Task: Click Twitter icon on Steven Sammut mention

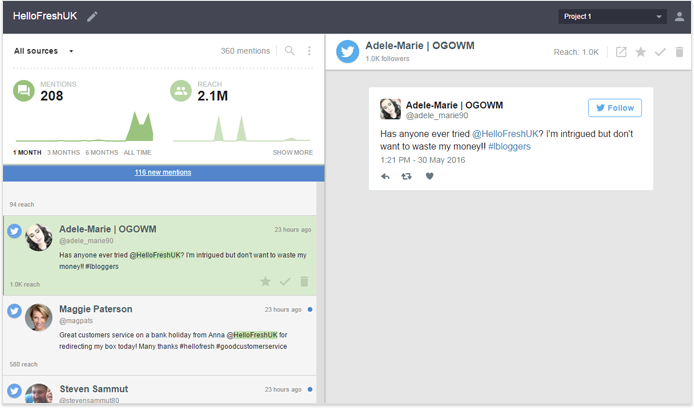Action: 14,391
